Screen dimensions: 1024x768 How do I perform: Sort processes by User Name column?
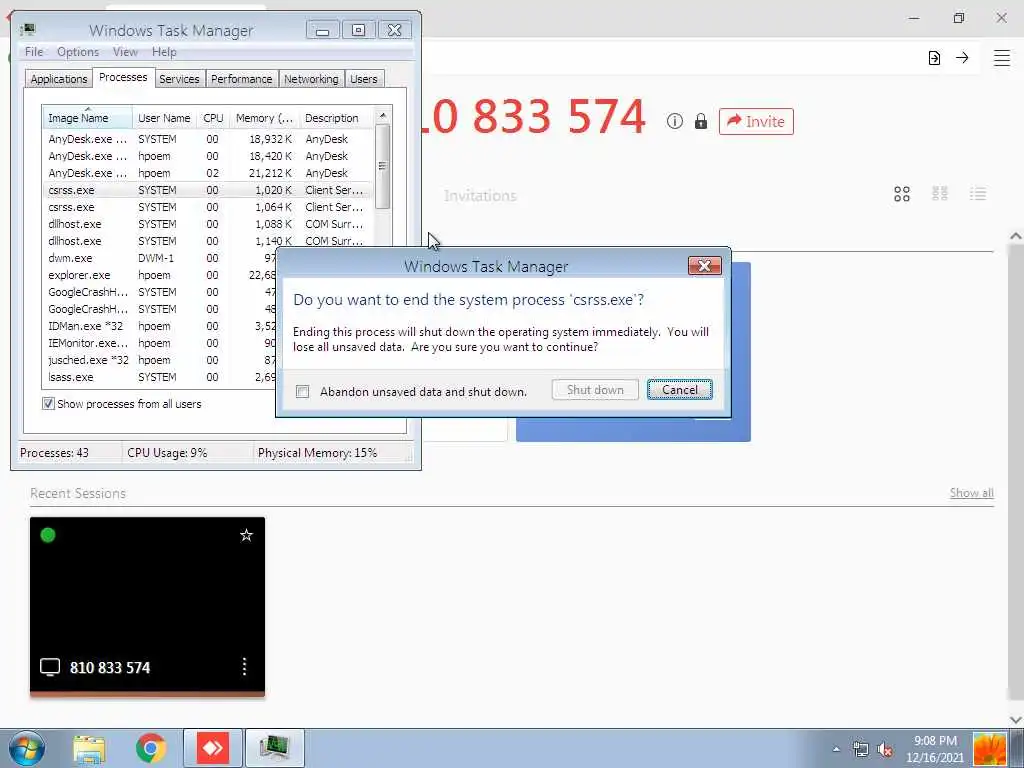165,118
